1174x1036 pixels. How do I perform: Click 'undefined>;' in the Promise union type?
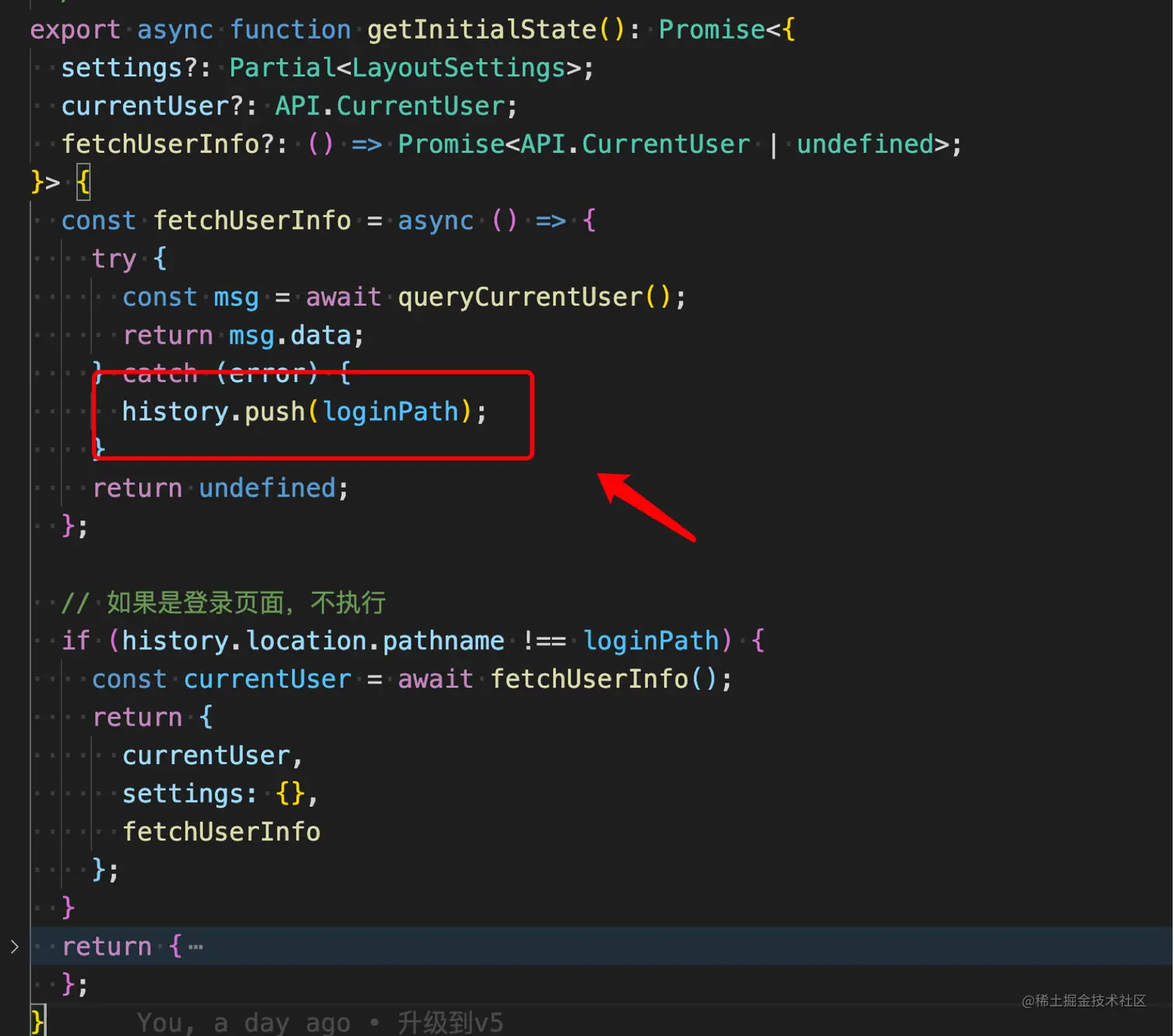pos(879,144)
